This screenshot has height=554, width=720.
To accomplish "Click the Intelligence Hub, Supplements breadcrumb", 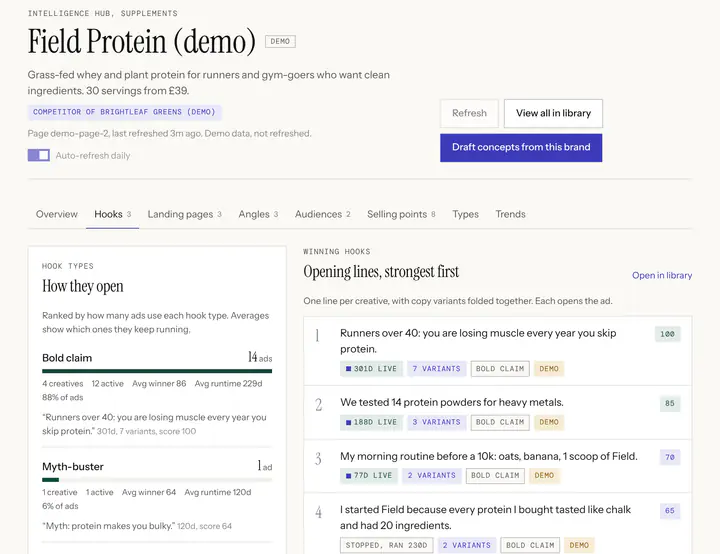I will [x=102, y=13].
